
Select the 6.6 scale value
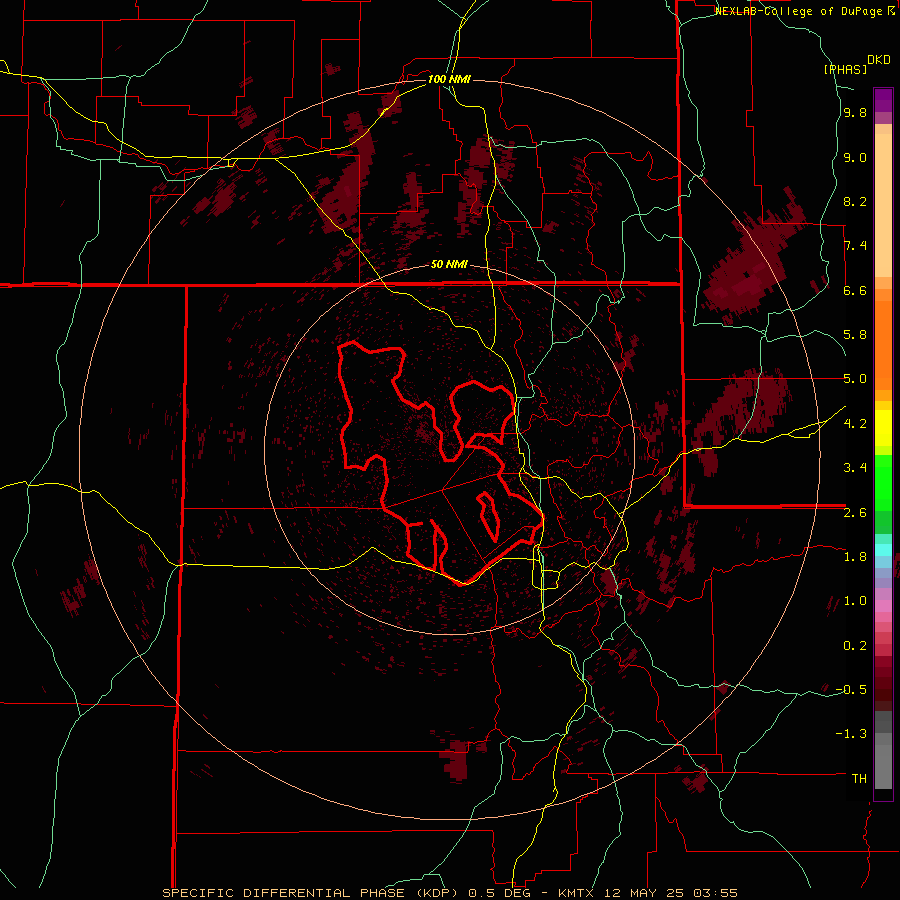coord(855,291)
